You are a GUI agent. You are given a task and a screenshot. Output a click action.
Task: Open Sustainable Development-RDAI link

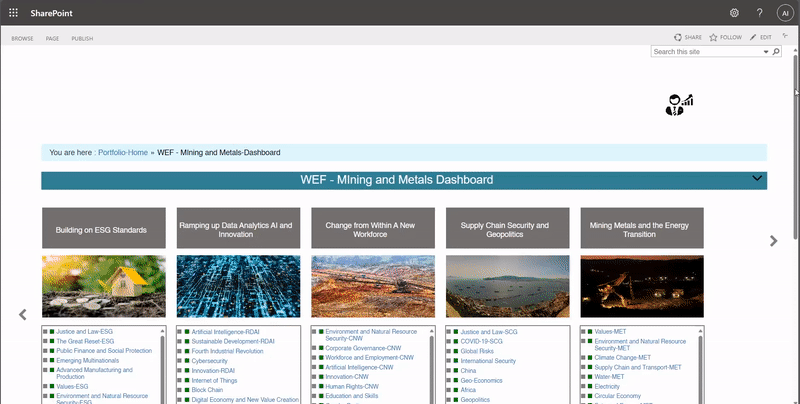(233, 341)
